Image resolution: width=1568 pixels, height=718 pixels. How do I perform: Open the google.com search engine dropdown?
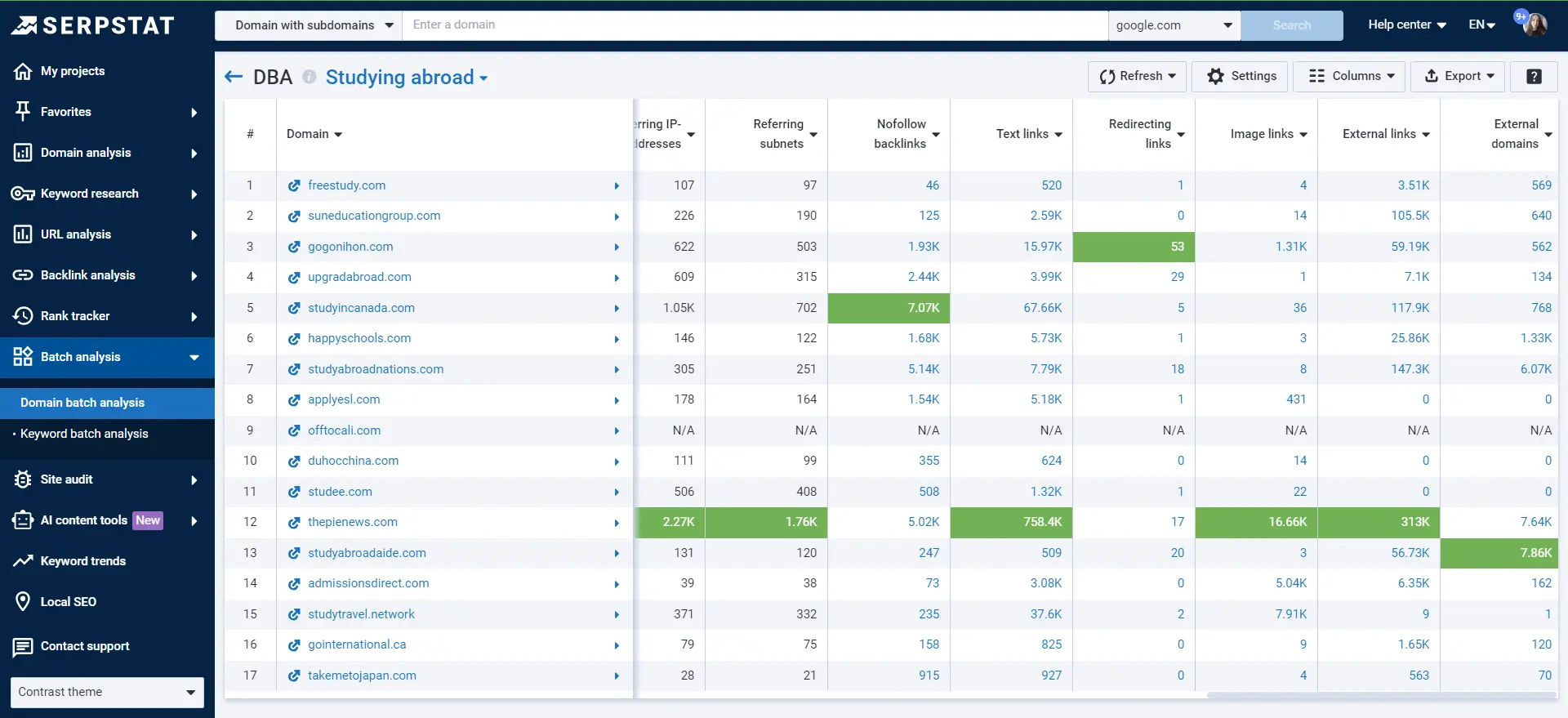1174,25
